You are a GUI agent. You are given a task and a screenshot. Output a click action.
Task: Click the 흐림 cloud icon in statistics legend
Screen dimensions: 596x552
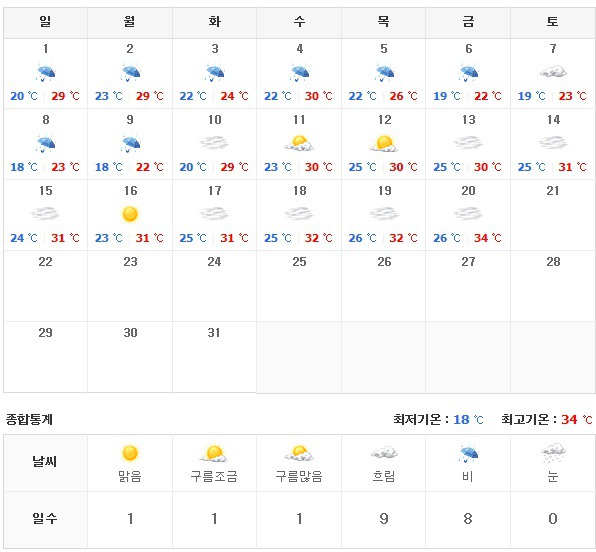point(384,453)
